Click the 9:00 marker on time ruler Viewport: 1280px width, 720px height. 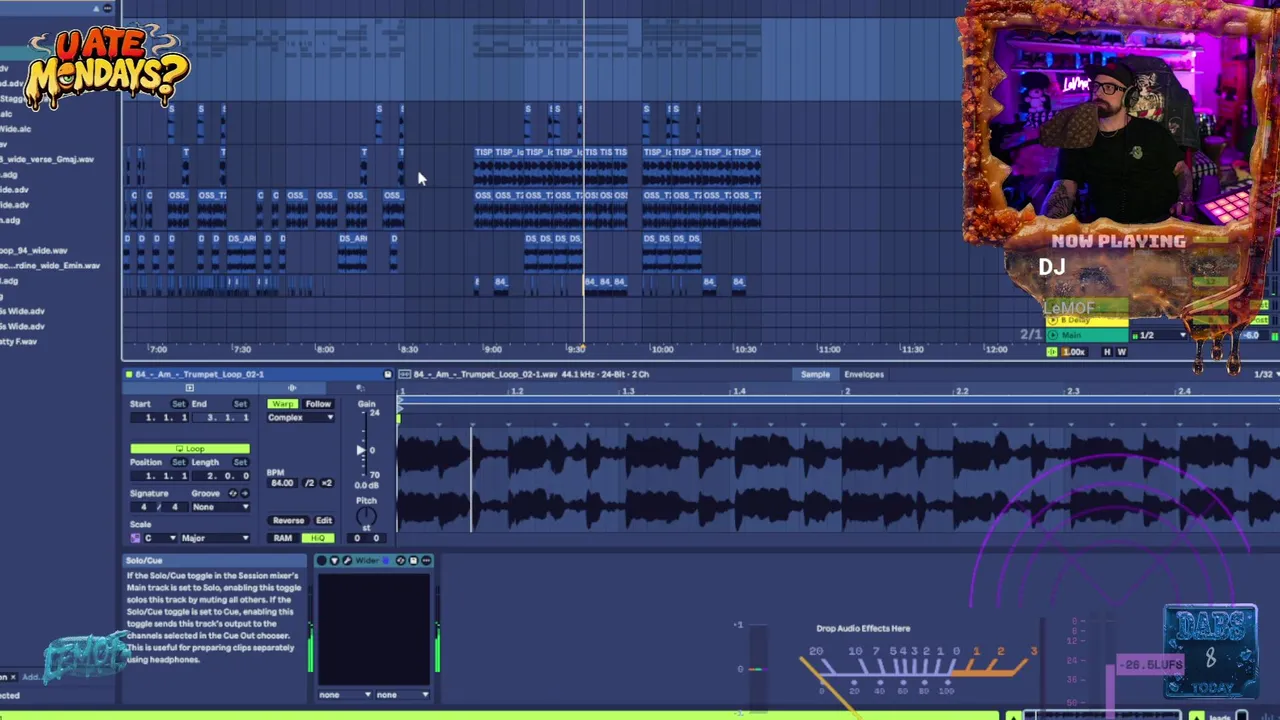pyautogui.click(x=492, y=349)
